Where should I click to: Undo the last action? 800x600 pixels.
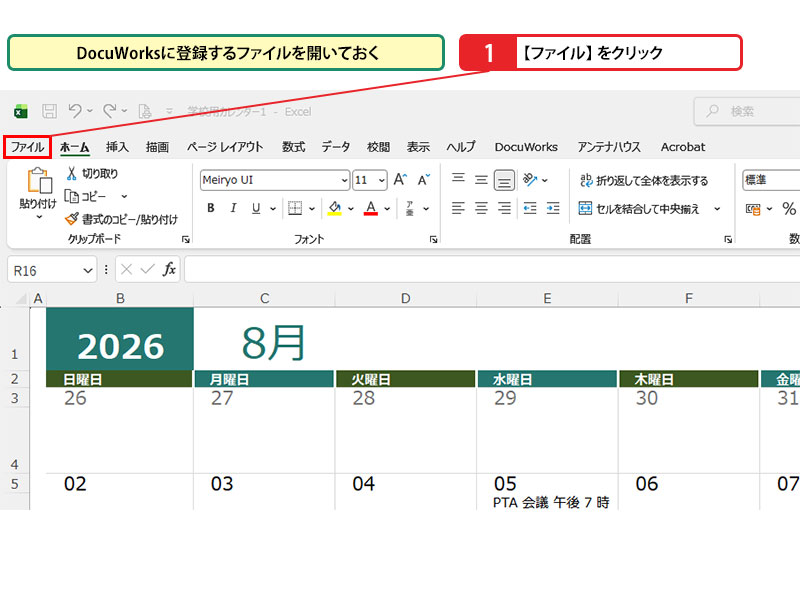tap(76, 111)
